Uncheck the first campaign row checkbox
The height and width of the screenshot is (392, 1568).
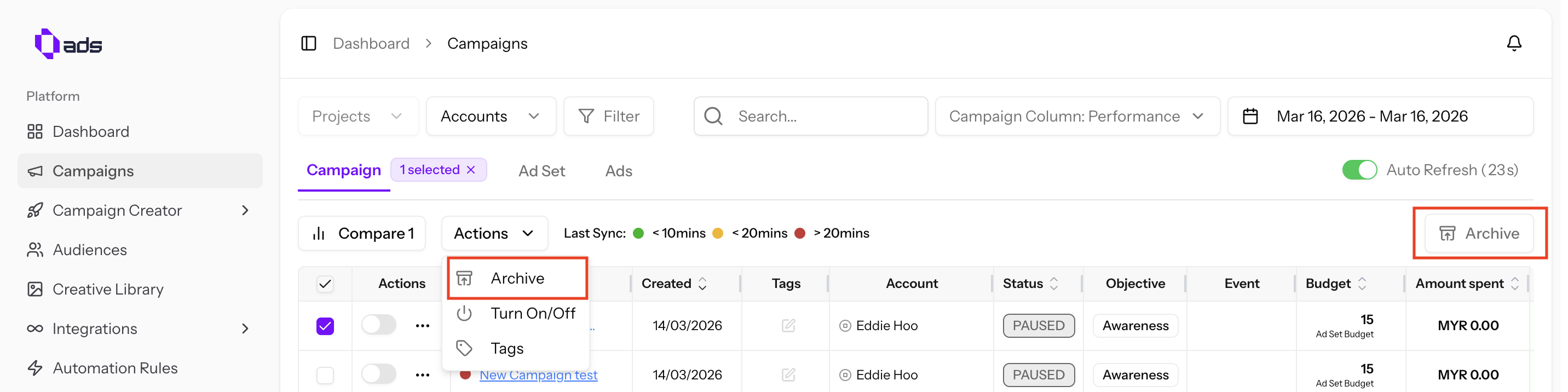click(325, 326)
